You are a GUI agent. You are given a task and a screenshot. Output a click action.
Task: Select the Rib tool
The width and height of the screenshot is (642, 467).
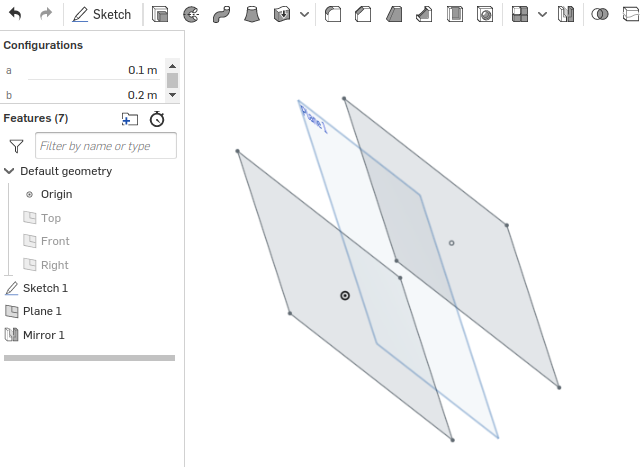424,14
